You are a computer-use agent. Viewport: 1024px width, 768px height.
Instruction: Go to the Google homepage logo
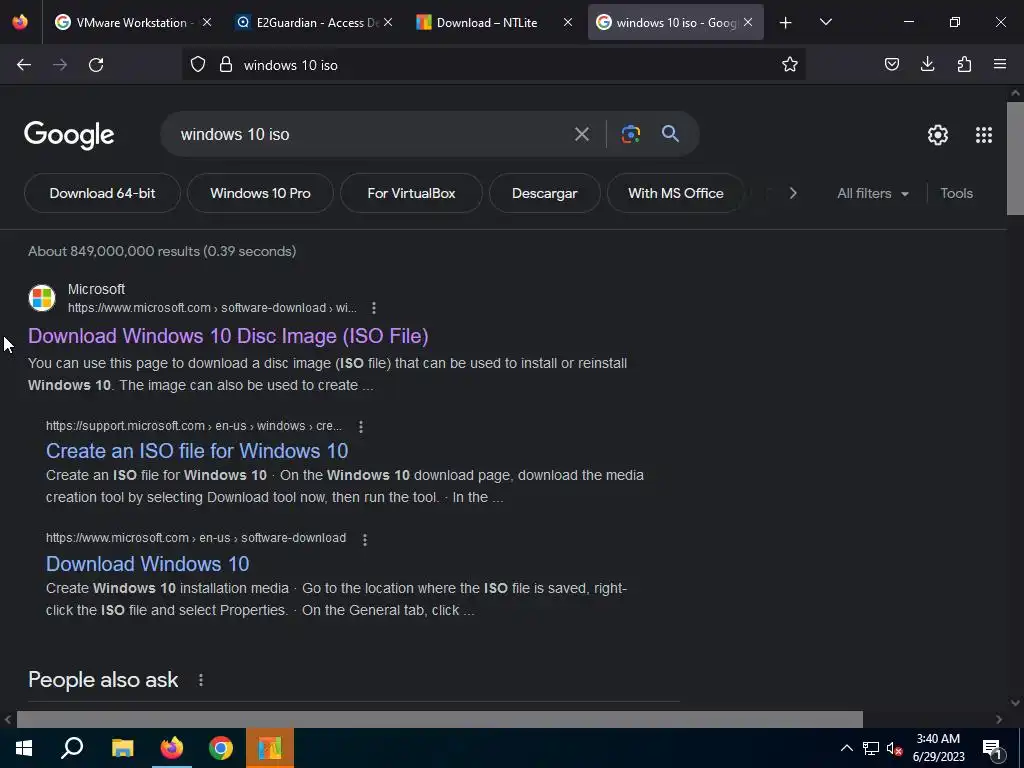69,135
